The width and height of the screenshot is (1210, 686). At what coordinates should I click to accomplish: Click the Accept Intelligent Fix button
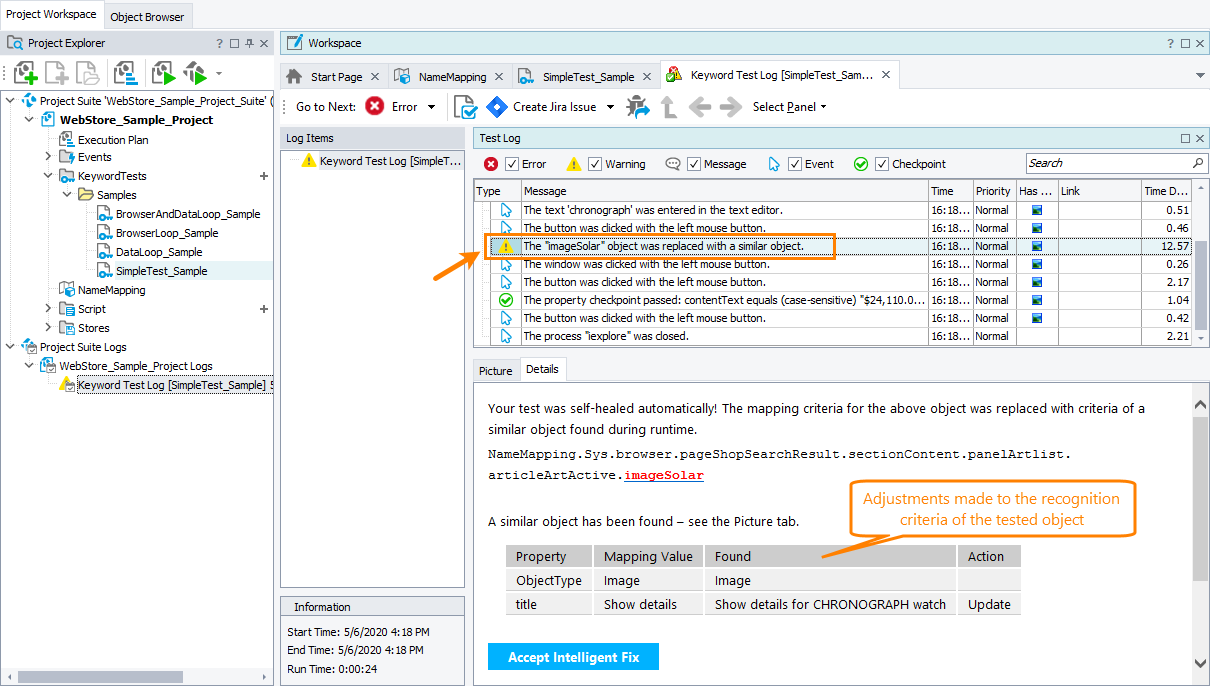pos(573,656)
